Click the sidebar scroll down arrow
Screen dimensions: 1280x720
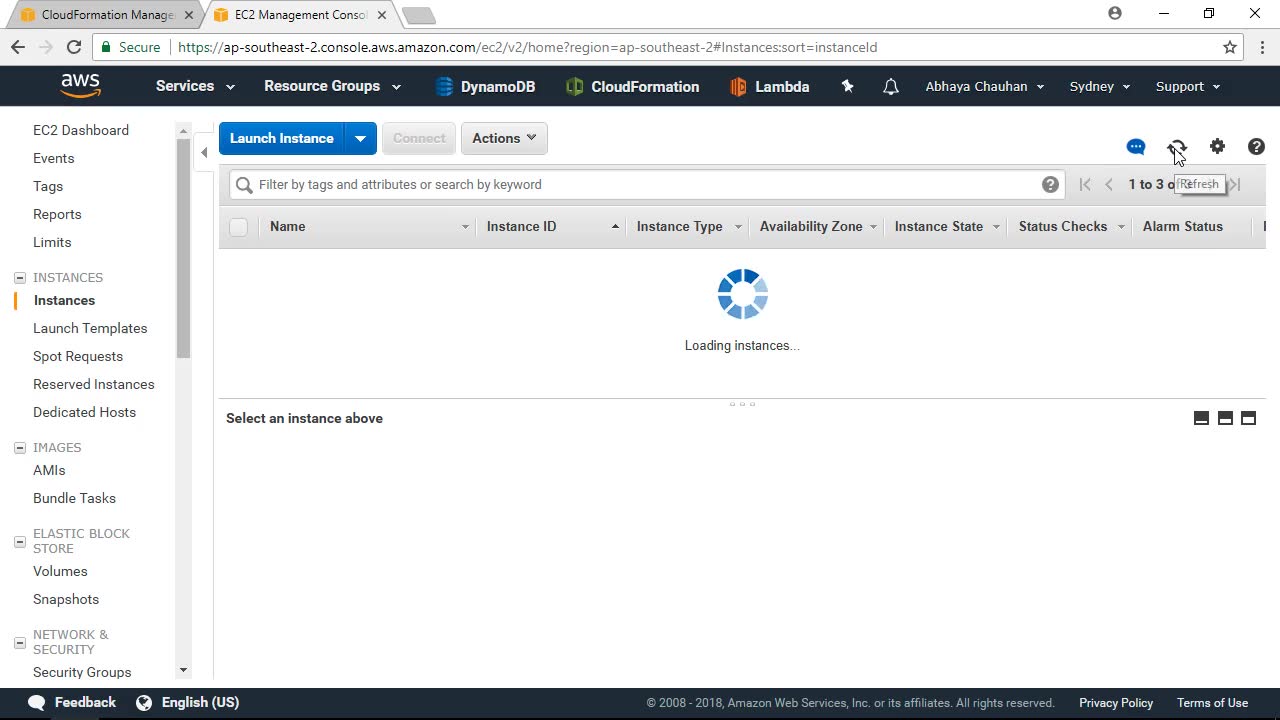tap(183, 670)
